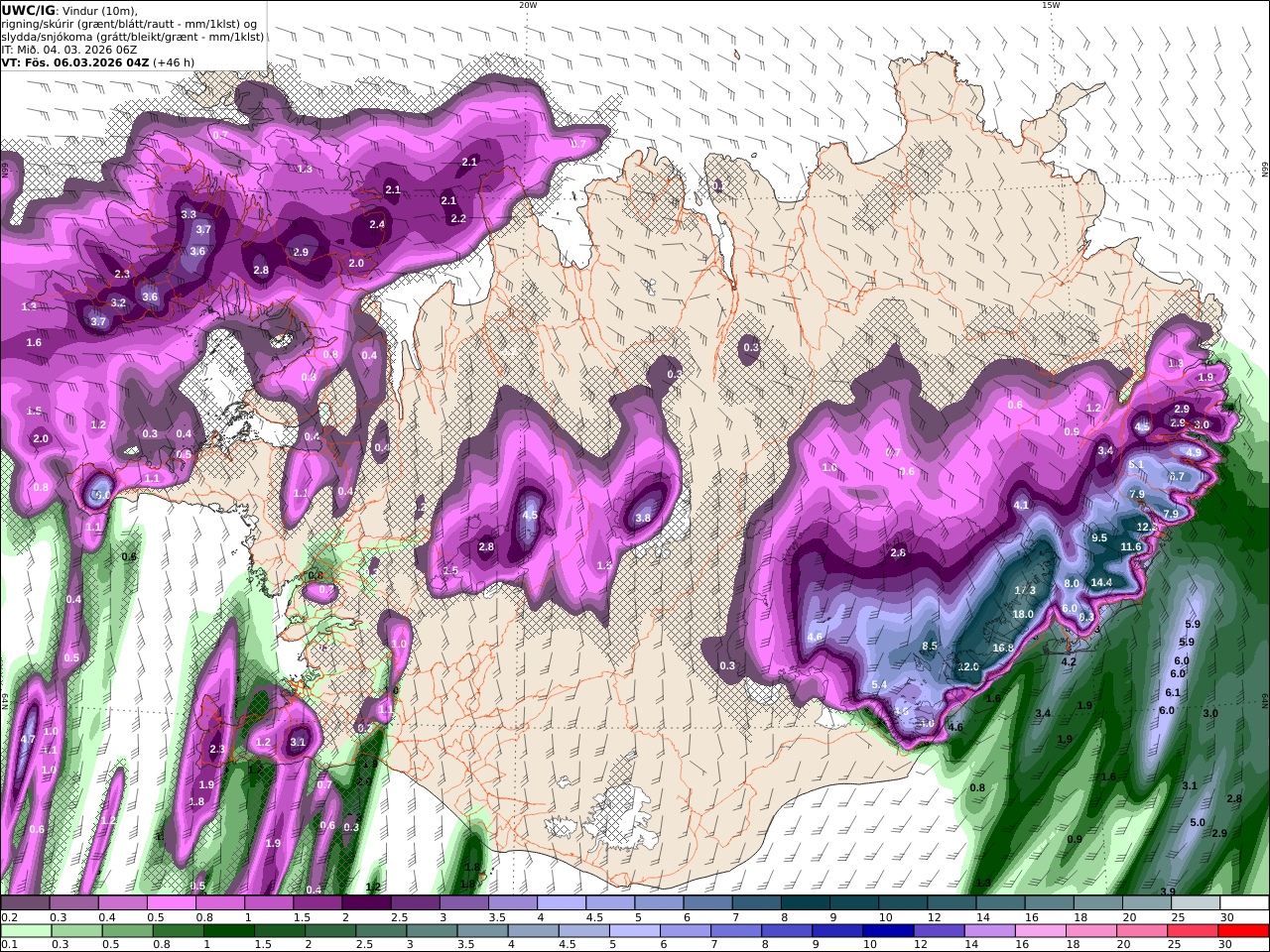Click the UWC/IG title text
The height and width of the screenshot is (952, 1270).
(28, 11)
